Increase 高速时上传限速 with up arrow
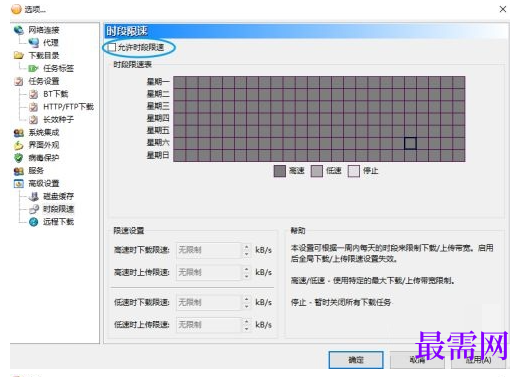Image resolution: width=527 pixels, height=377 pixels. (x=247, y=269)
